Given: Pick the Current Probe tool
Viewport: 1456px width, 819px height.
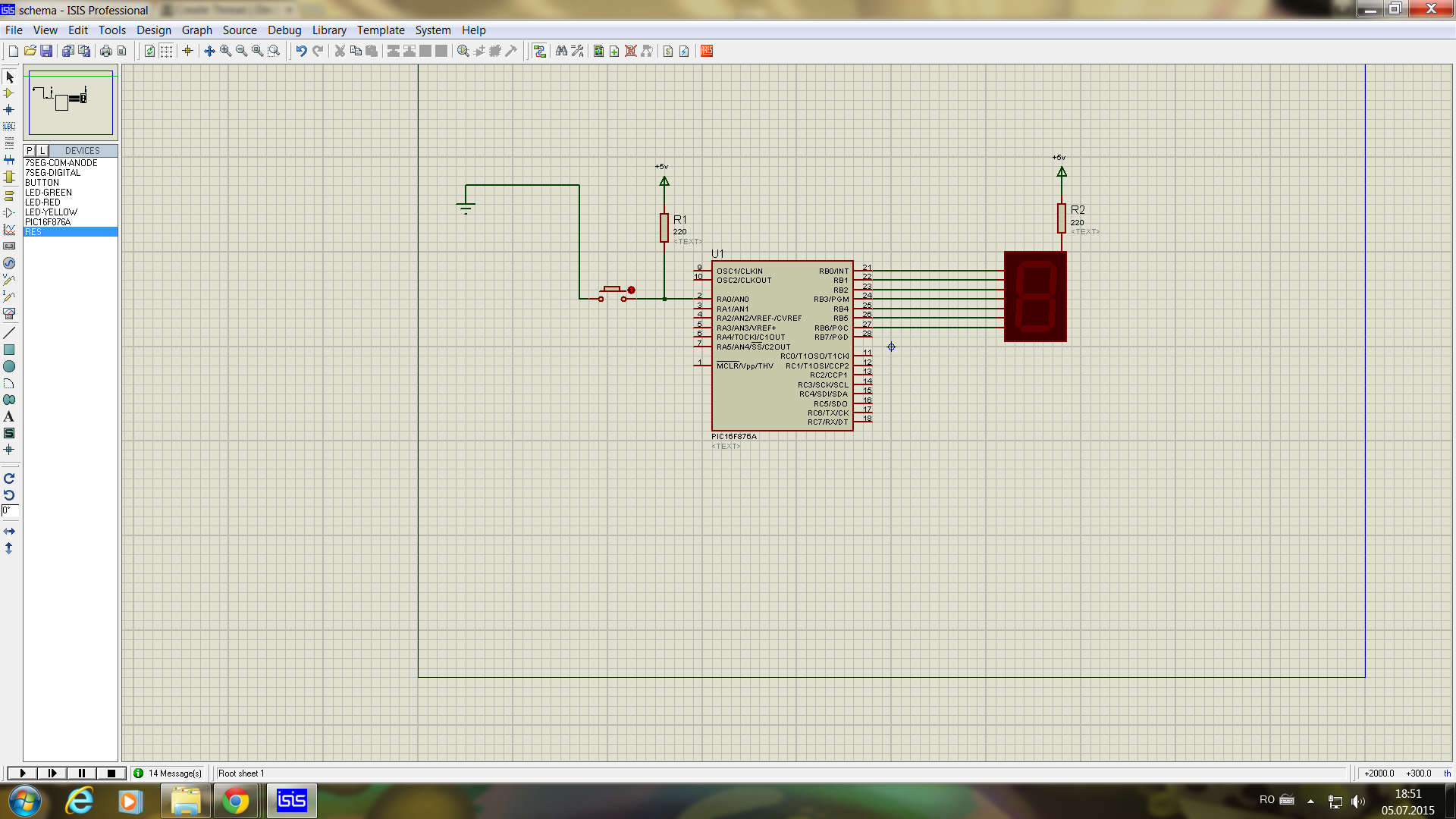Looking at the screenshot, I should [x=9, y=297].
